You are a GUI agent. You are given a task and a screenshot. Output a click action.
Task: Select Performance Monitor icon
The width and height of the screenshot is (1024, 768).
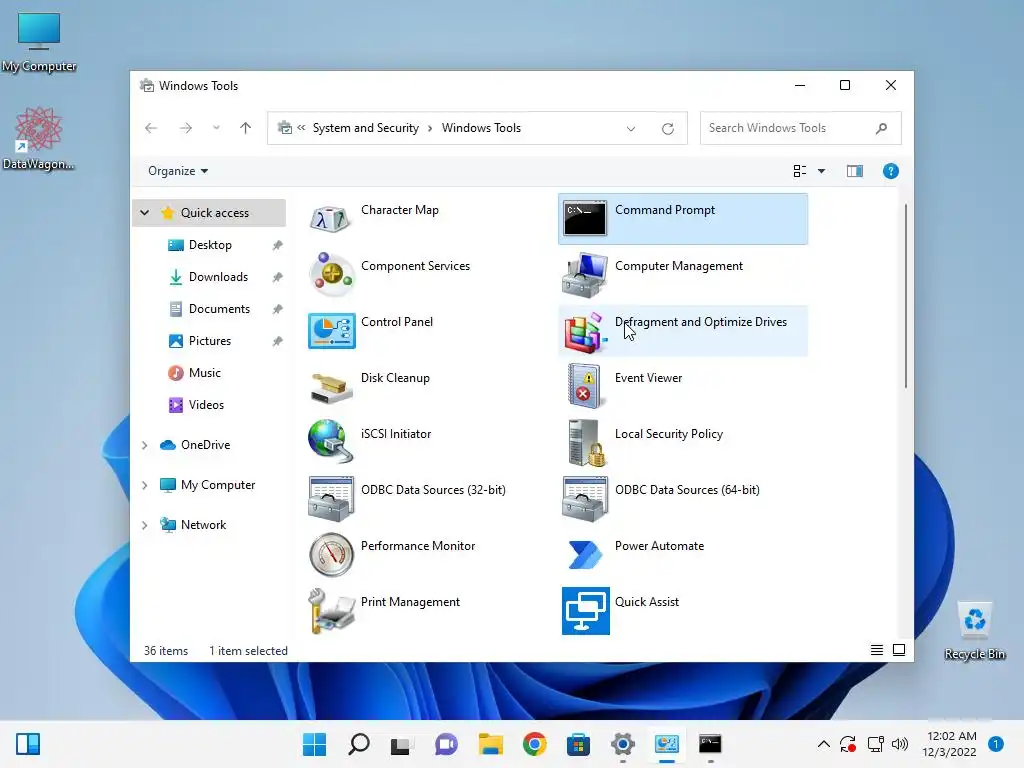pos(331,554)
